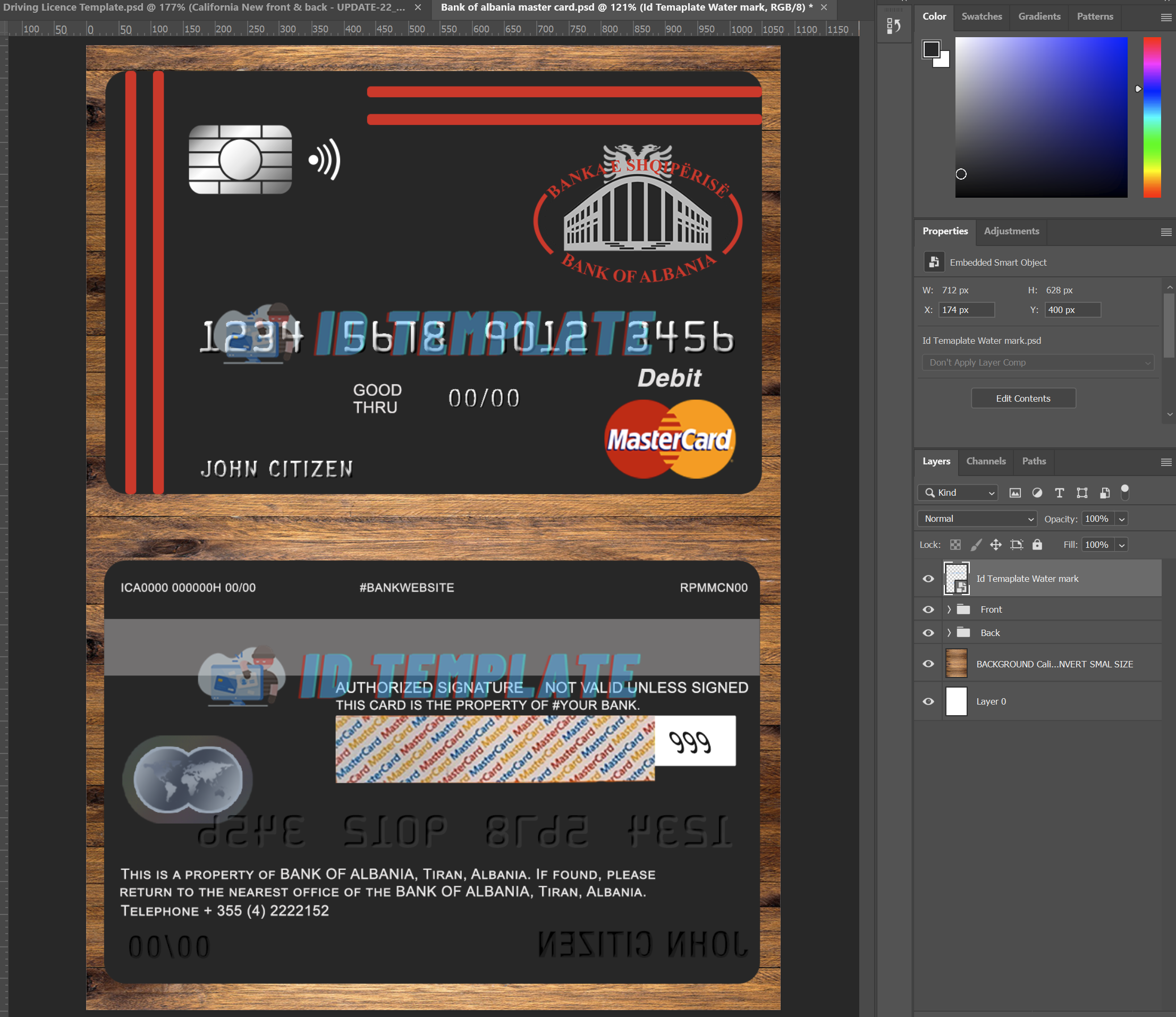
Task: Click the X position input field
Action: 966,310
